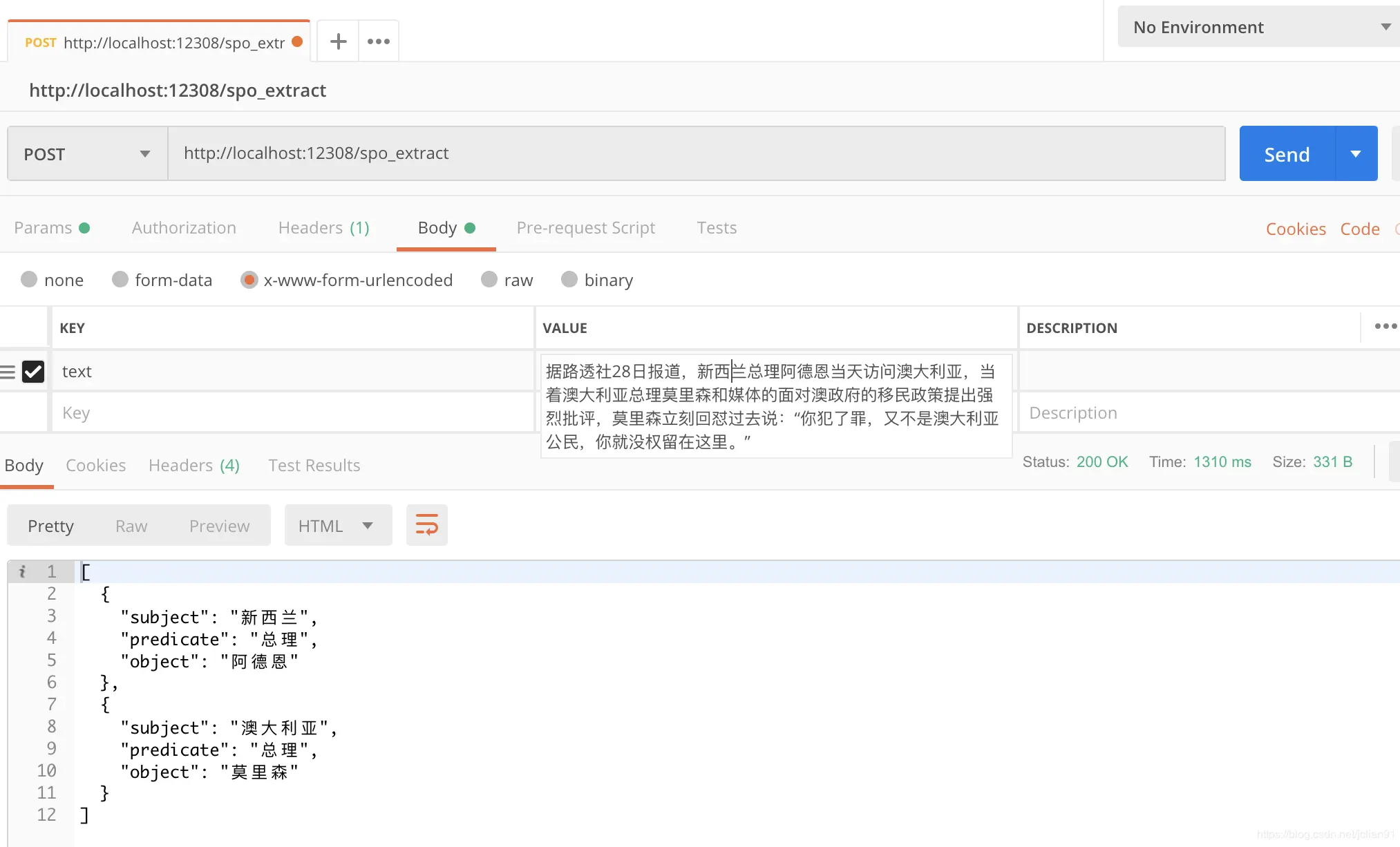Click unsaved orange dot on request tab
This screenshot has width=1400, height=847.
coord(297,41)
